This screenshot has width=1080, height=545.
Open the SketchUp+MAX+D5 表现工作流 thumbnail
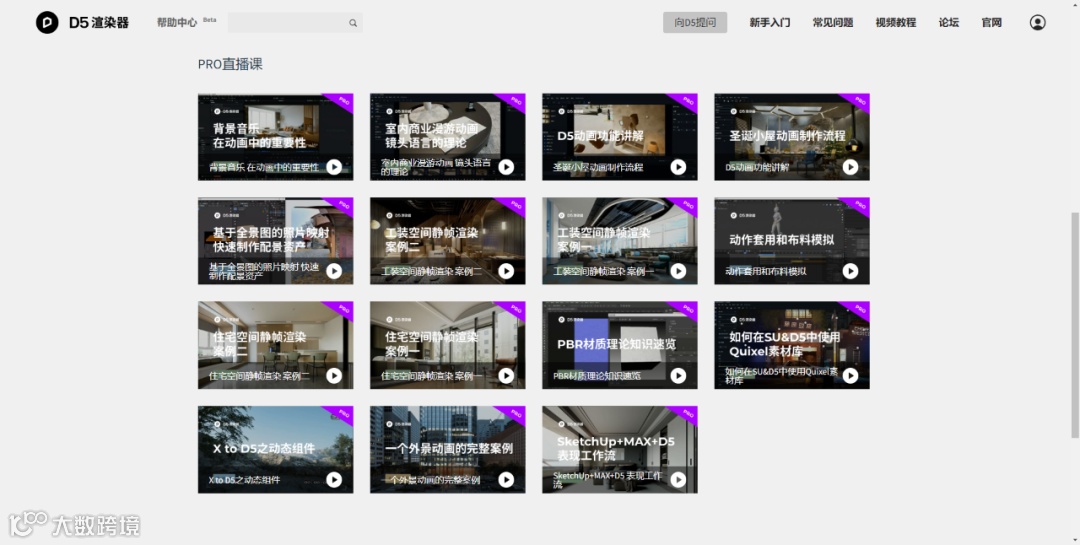(620, 449)
